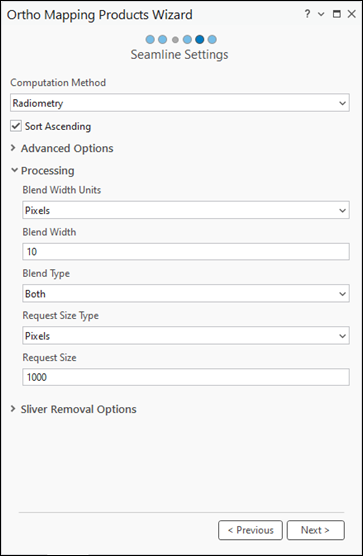Click the Request Size input field
363x556 pixels.
[186, 377]
